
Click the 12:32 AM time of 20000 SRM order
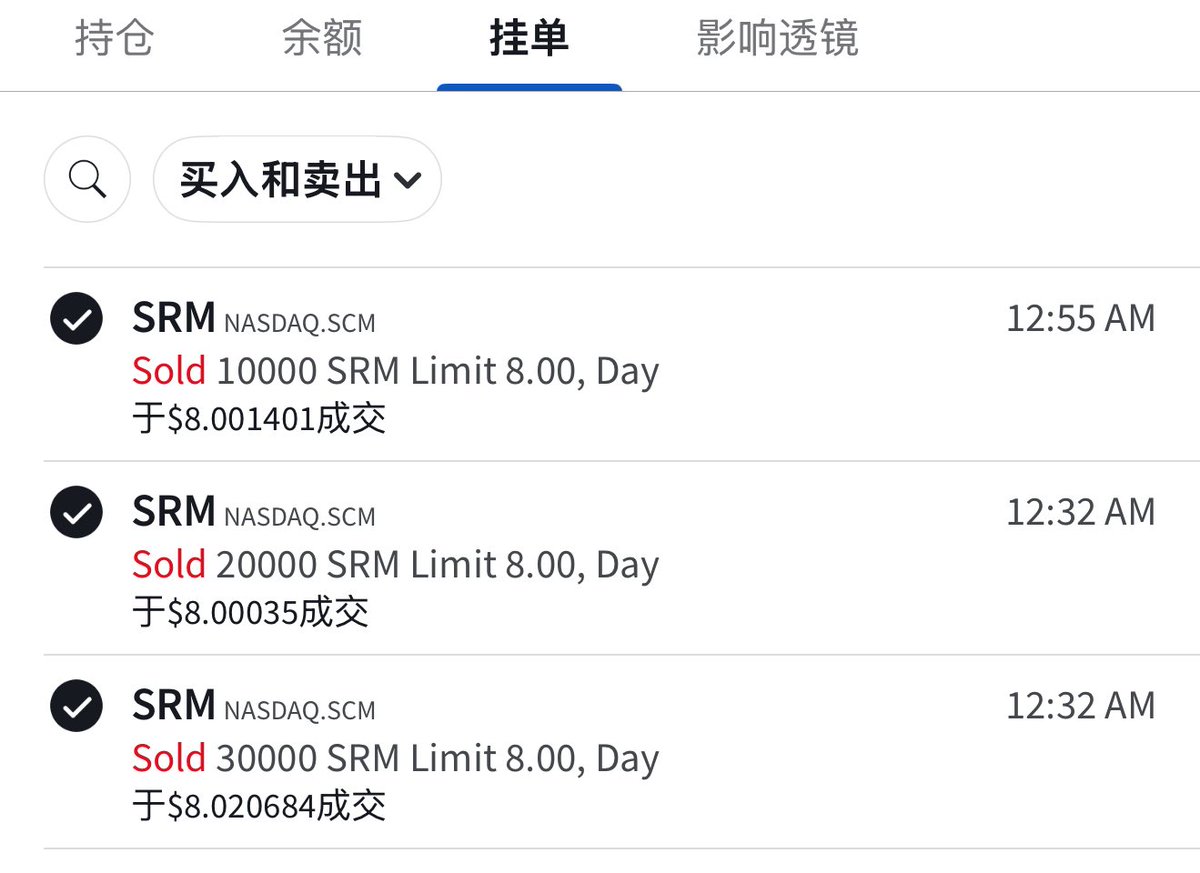point(1080,512)
